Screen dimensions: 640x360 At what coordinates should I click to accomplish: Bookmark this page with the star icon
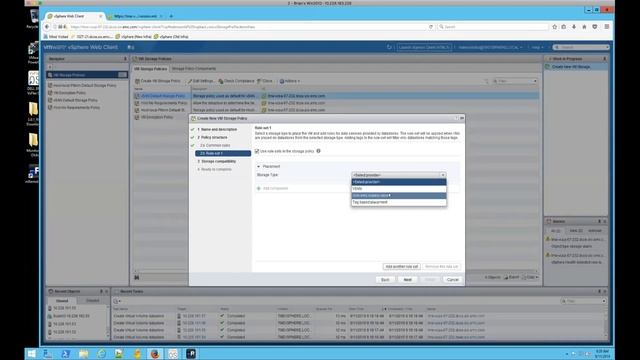[x=554, y=27]
